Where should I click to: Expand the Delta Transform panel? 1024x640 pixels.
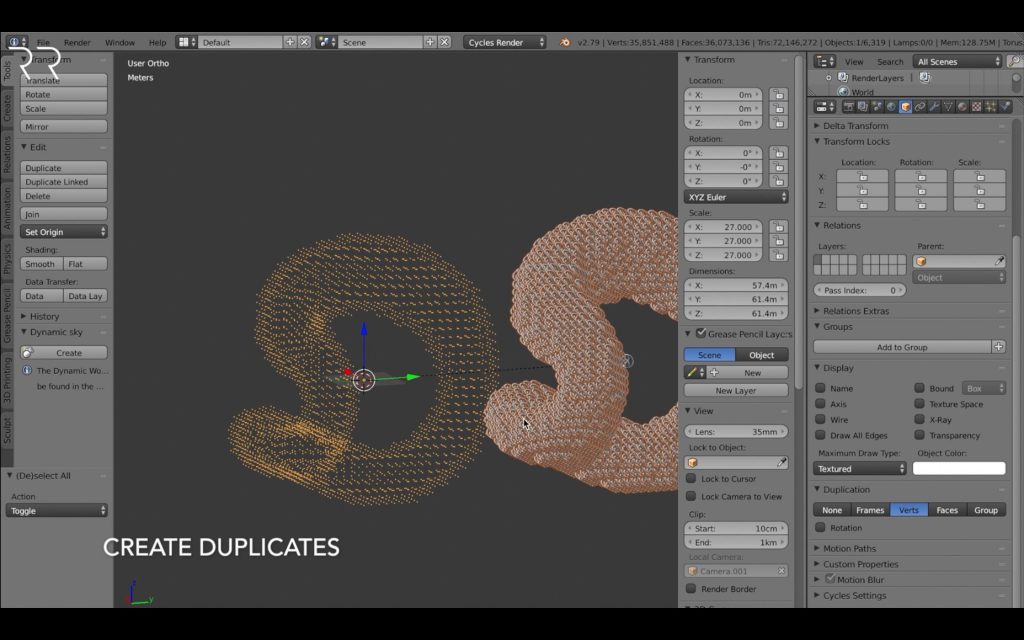click(x=855, y=125)
